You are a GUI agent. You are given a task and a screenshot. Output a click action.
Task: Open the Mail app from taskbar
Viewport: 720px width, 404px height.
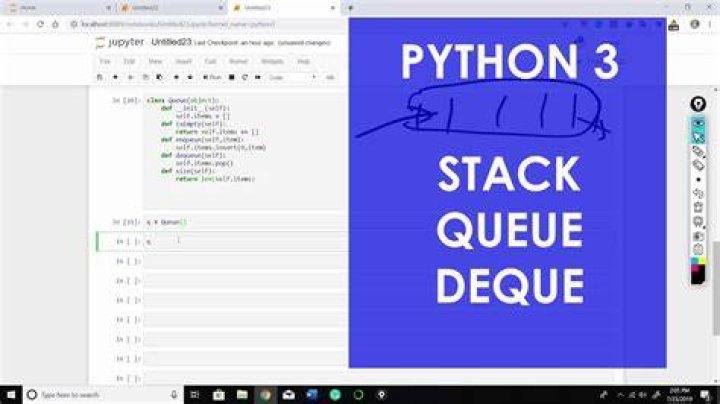[x=288, y=395]
